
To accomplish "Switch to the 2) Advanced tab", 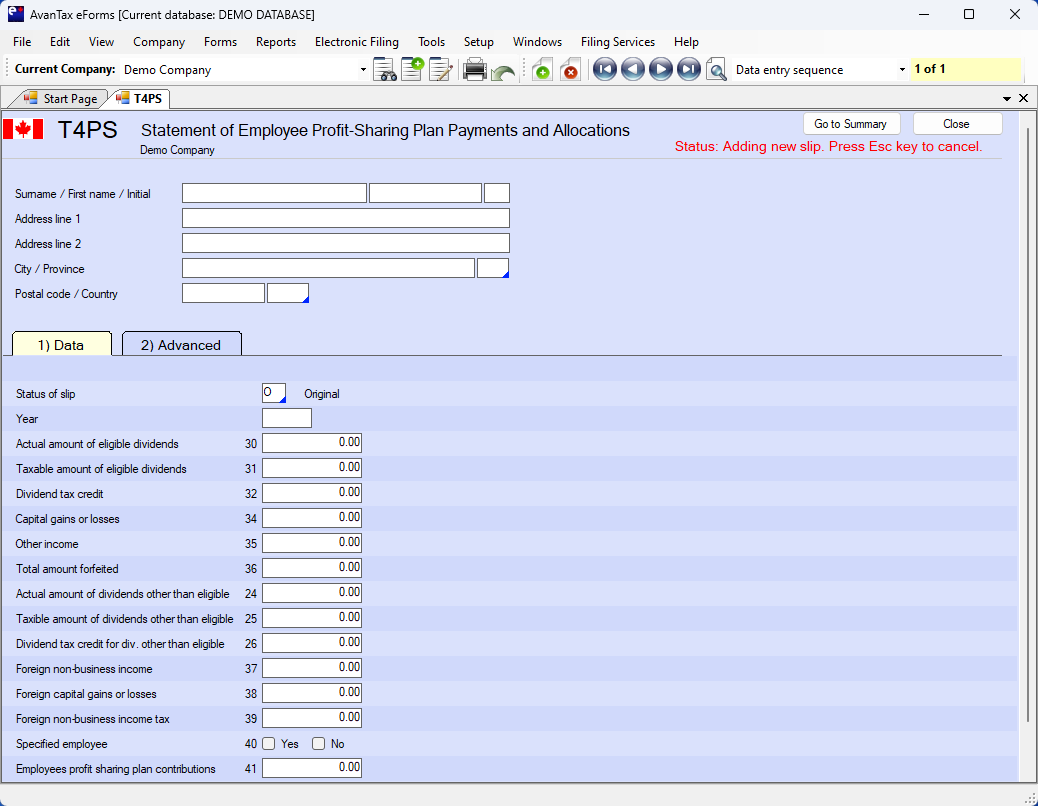I will click(181, 345).
